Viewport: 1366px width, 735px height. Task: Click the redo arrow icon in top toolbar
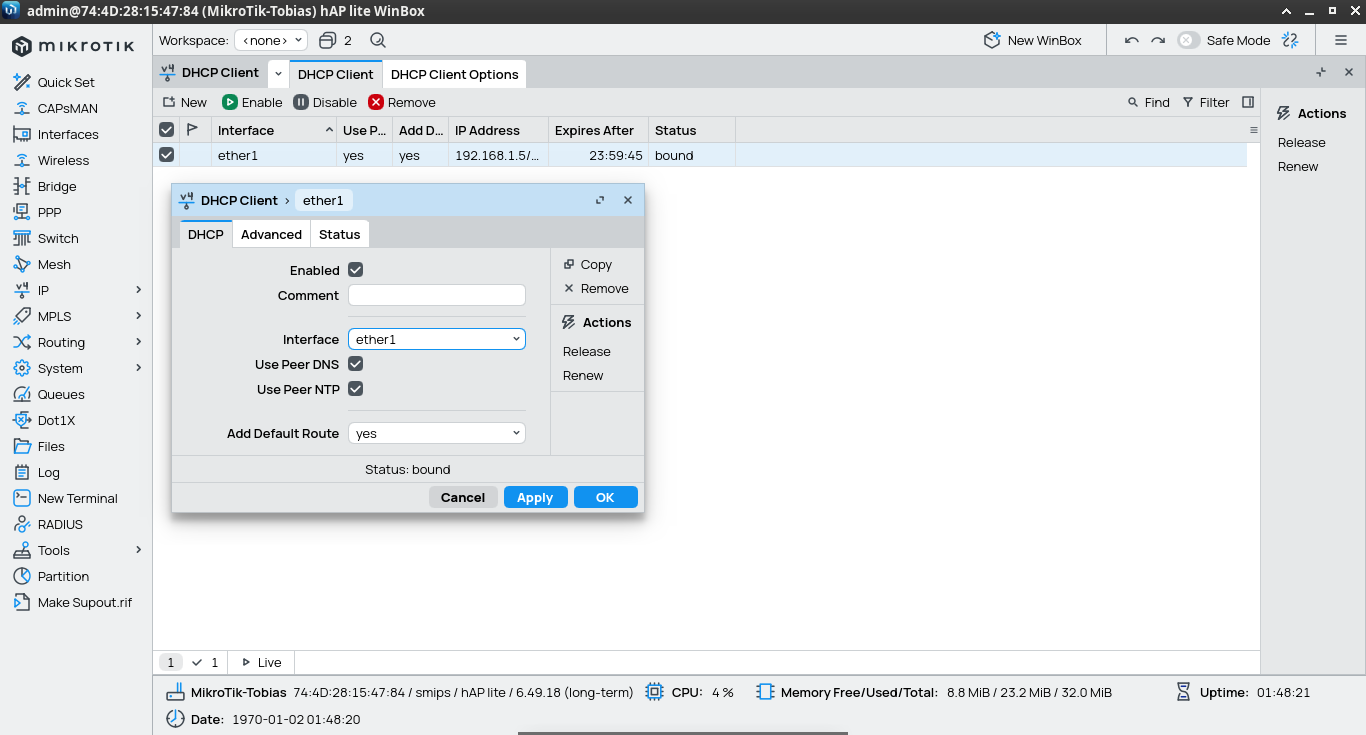1158,40
